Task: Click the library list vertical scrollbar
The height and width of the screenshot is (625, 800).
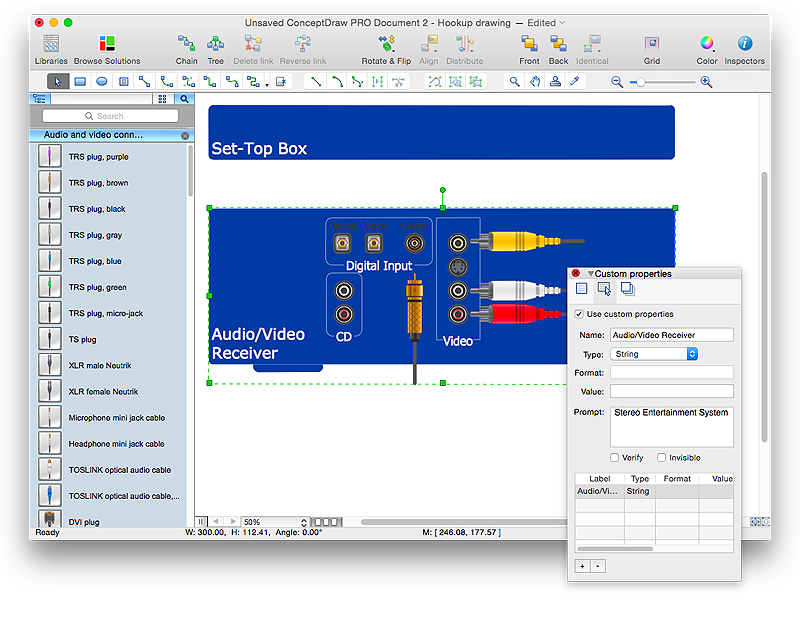Action: click(x=190, y=171)
